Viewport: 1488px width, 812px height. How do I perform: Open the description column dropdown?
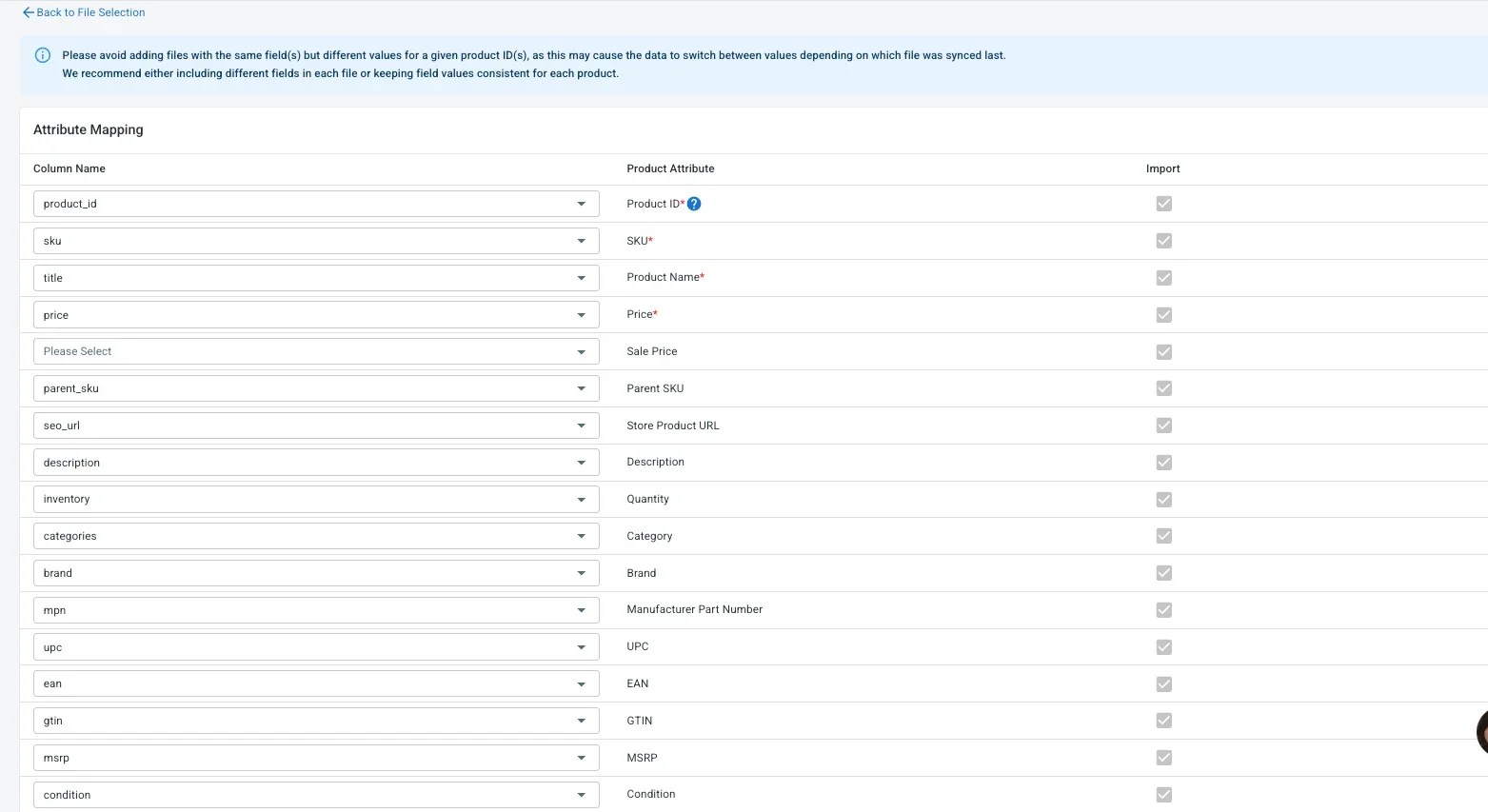click(316, 463)
